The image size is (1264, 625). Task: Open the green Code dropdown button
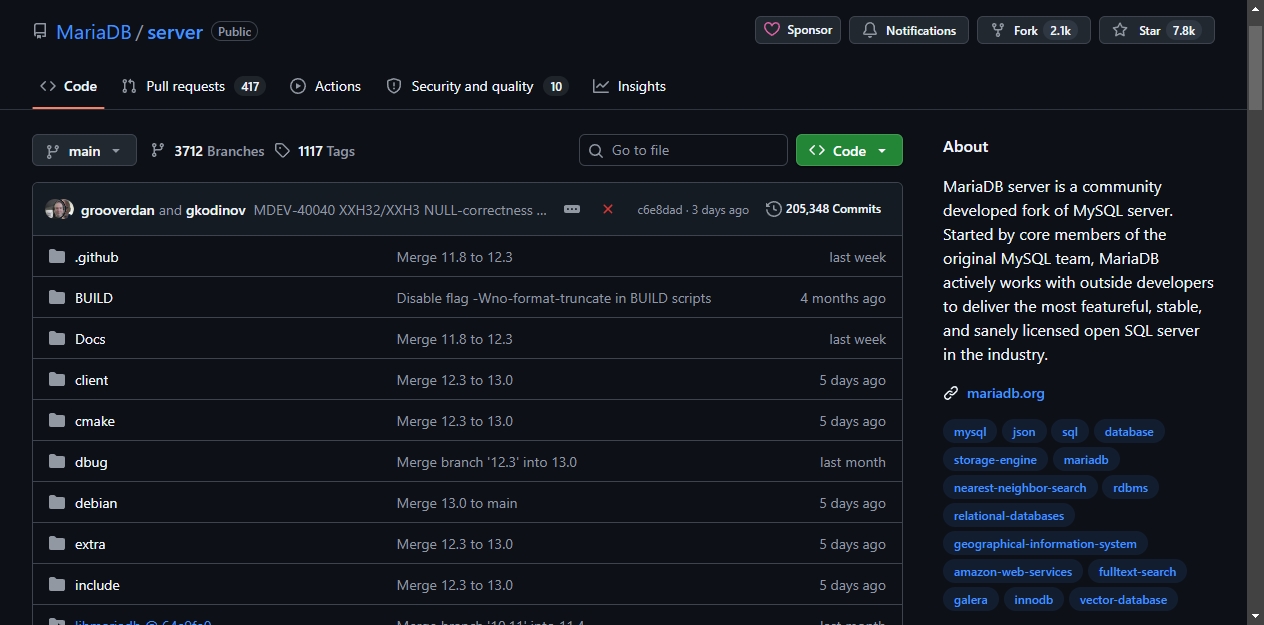tap(849, 150)
